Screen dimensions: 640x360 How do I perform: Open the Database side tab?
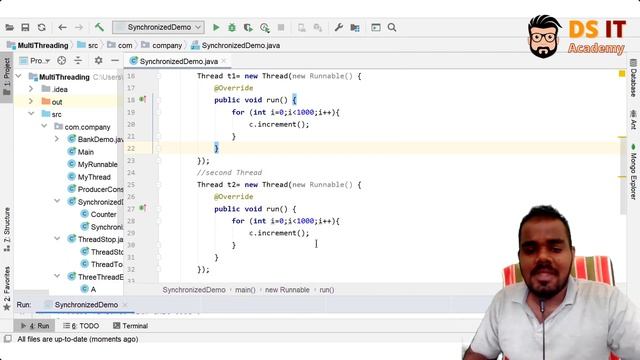click(x=633, y=78)
